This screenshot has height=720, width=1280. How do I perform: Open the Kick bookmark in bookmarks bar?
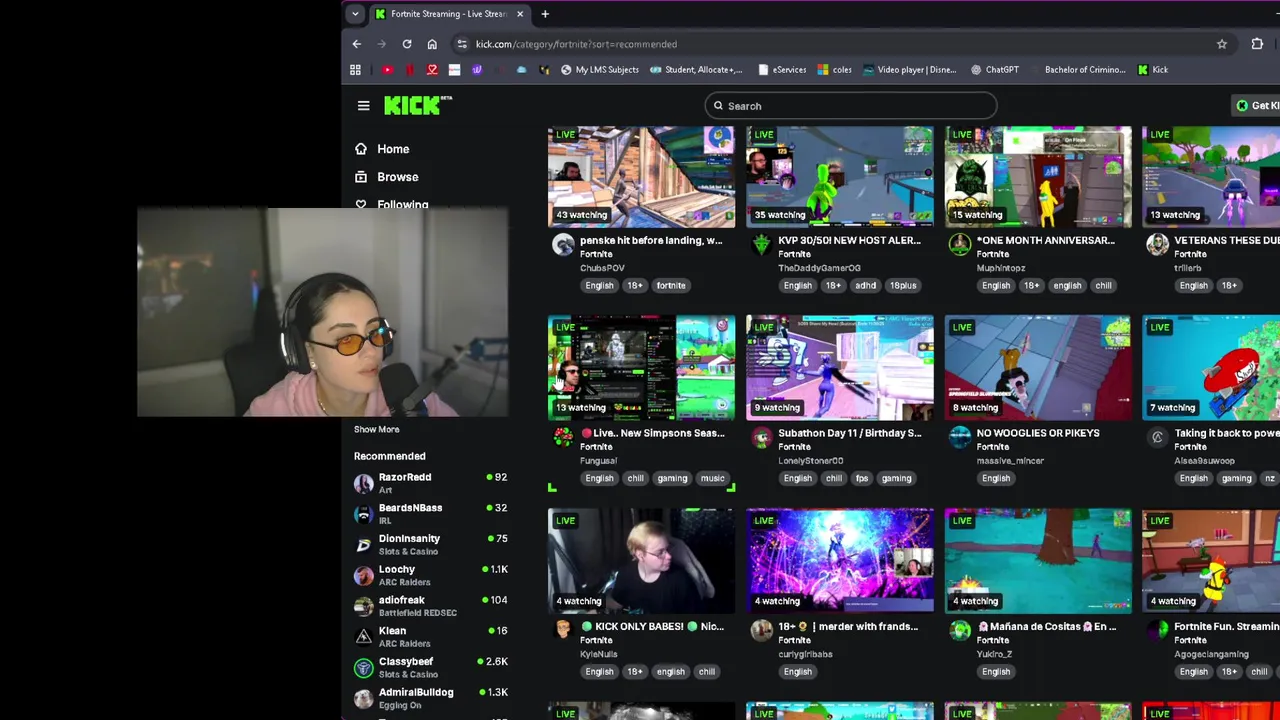click(x=1152, y=70)
